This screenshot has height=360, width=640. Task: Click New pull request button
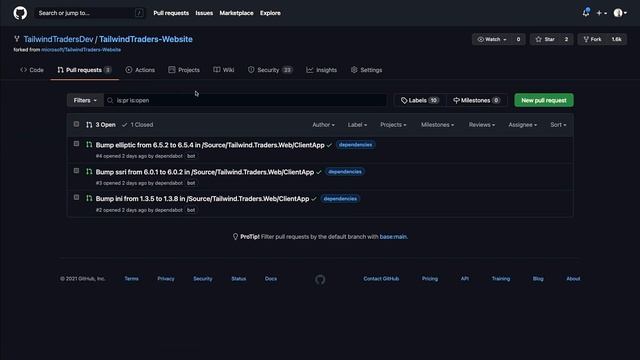click(x=544, y=100)
